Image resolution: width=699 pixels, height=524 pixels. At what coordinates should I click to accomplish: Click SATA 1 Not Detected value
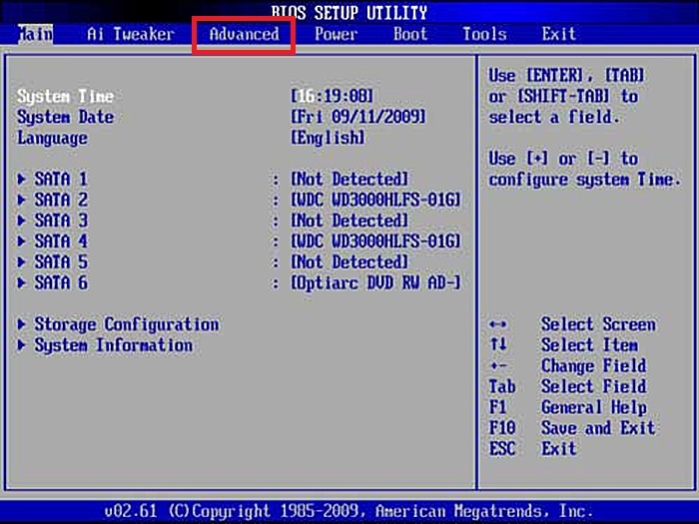(x=350, y=179)
